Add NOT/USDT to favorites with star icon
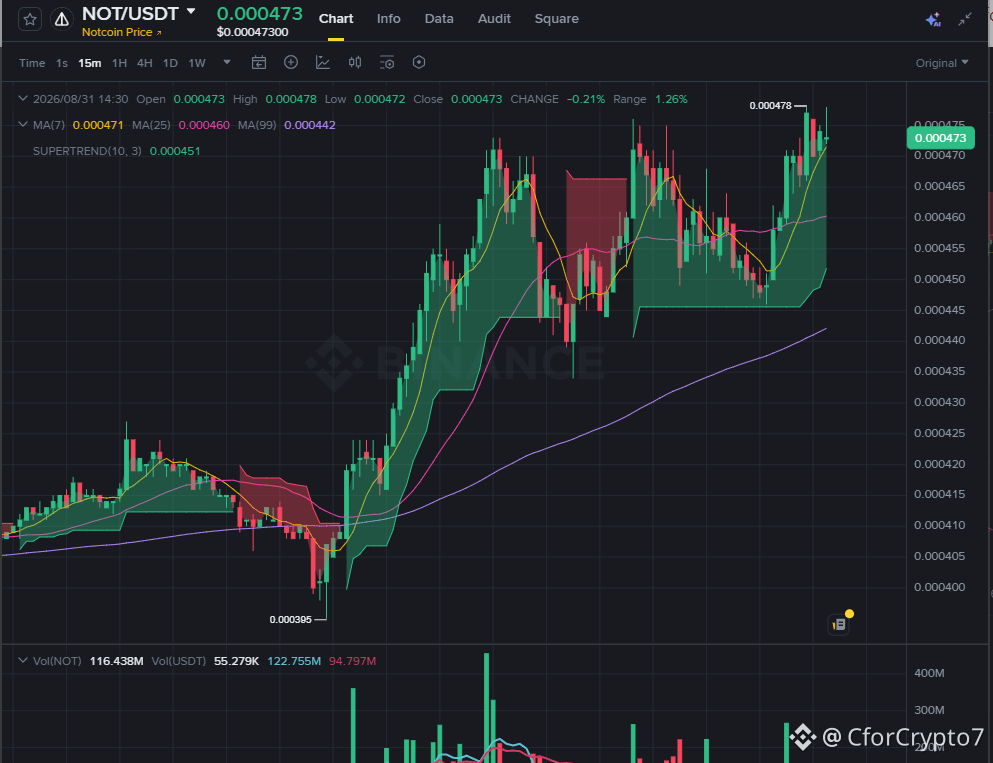 [x=30, y=20]
